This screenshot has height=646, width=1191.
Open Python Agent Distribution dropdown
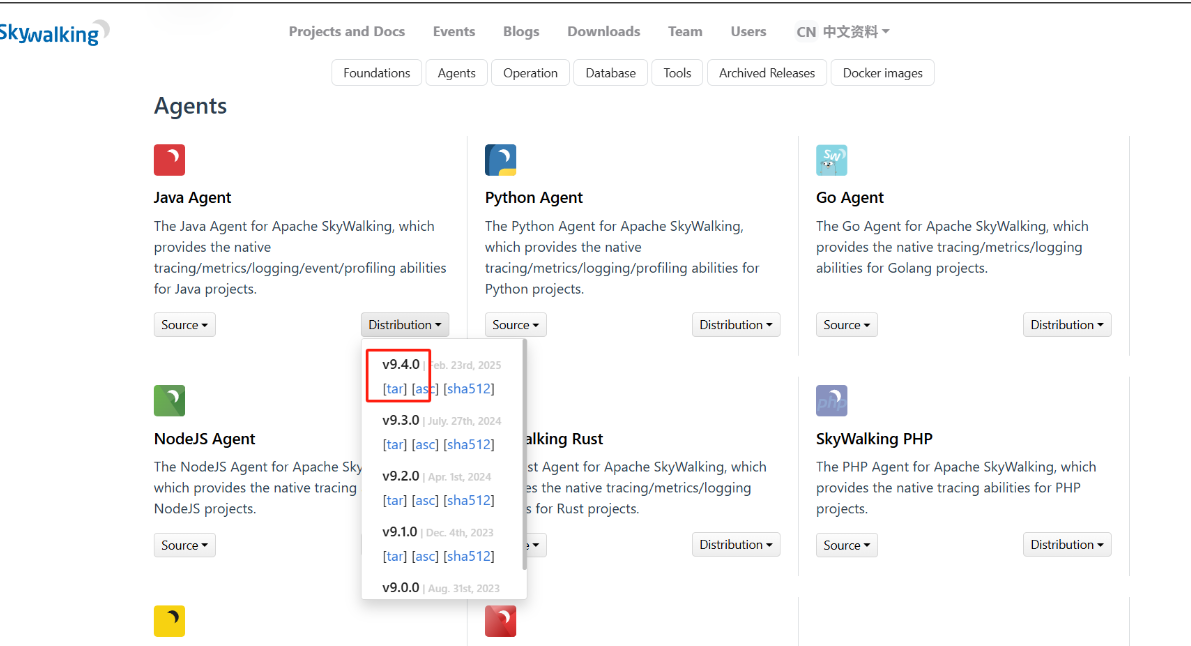click(x=736, y=325)
